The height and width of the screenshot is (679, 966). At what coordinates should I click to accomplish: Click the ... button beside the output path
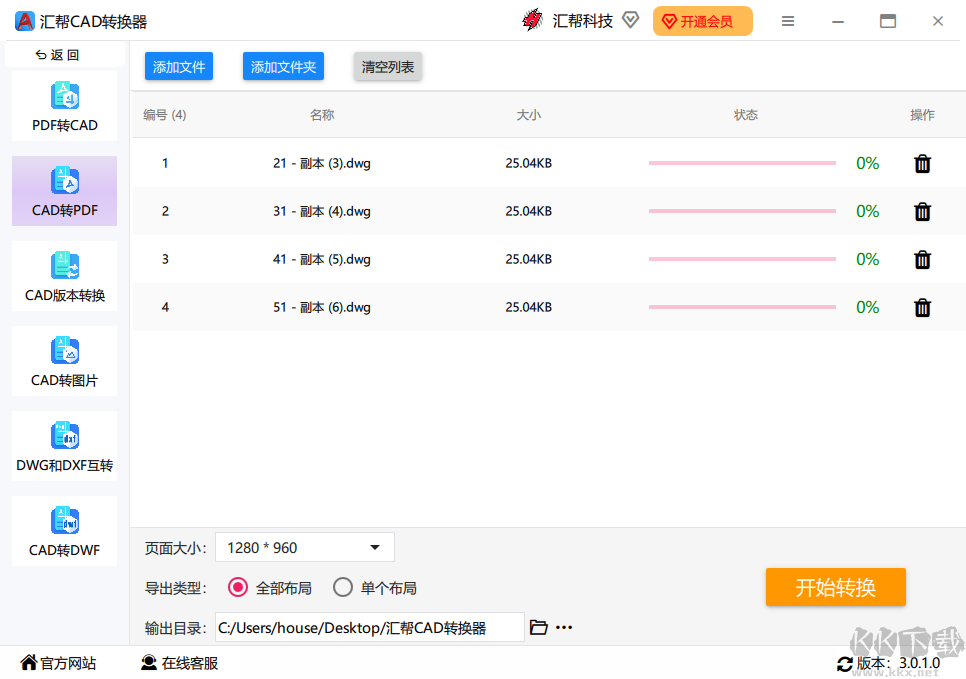pos(564,627)
